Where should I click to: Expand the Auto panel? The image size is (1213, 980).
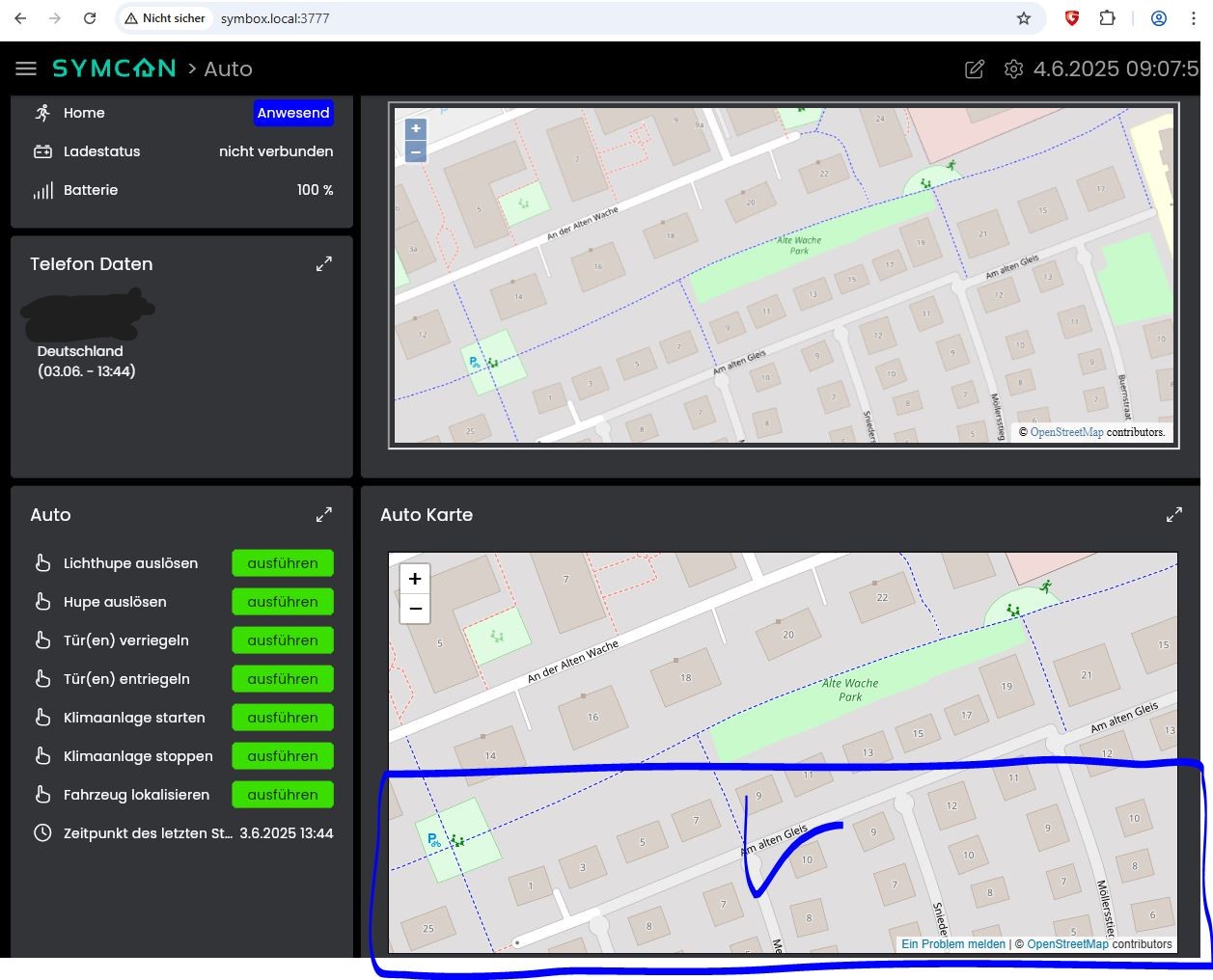[324, 515]
